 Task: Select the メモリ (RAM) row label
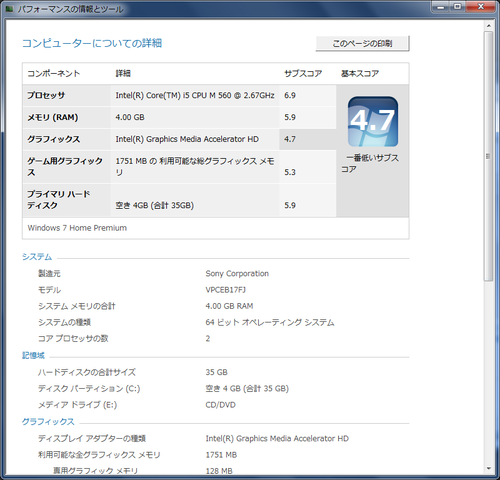point(53,117)
